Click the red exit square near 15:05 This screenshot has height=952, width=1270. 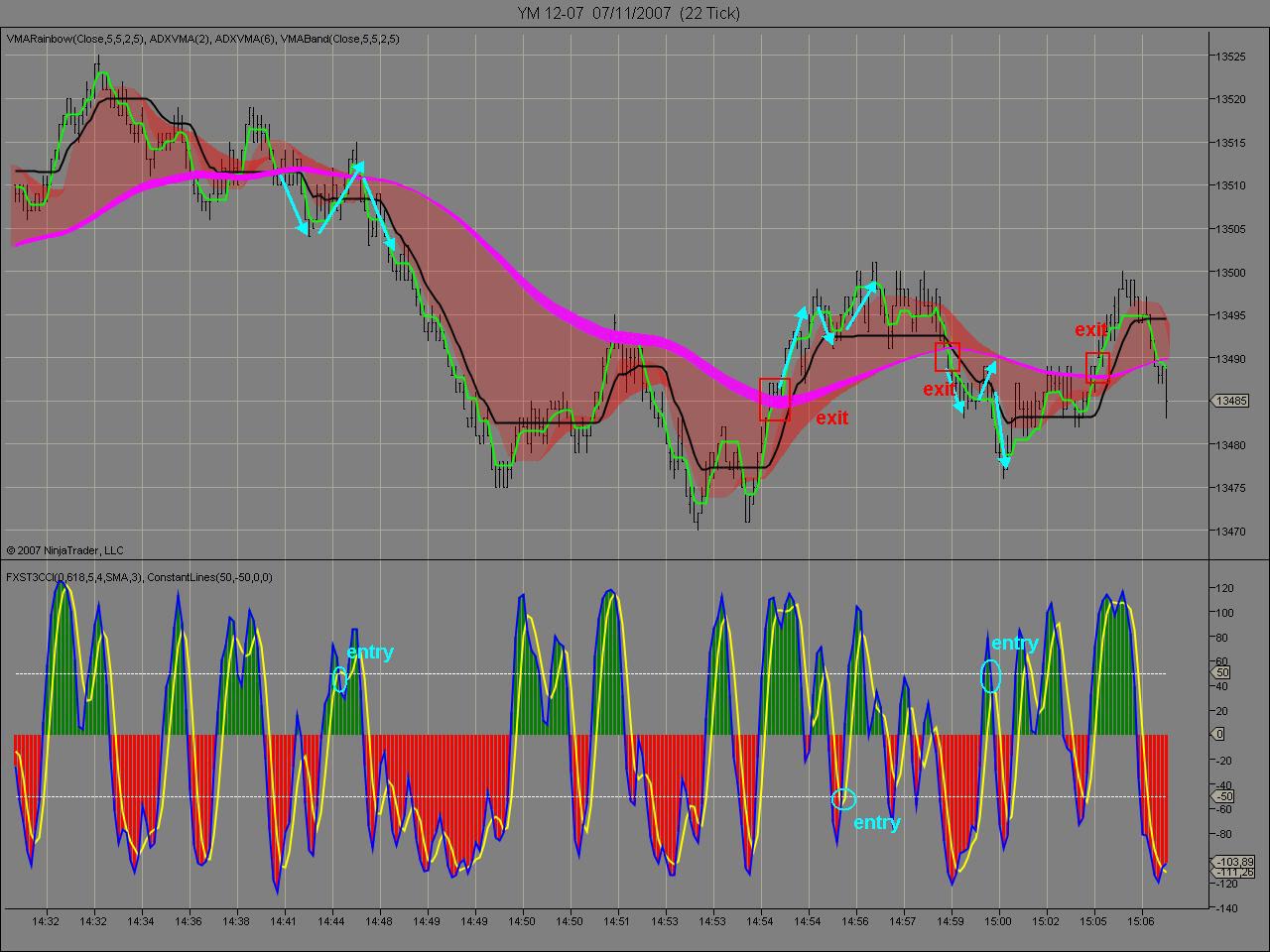point(1097,367)
